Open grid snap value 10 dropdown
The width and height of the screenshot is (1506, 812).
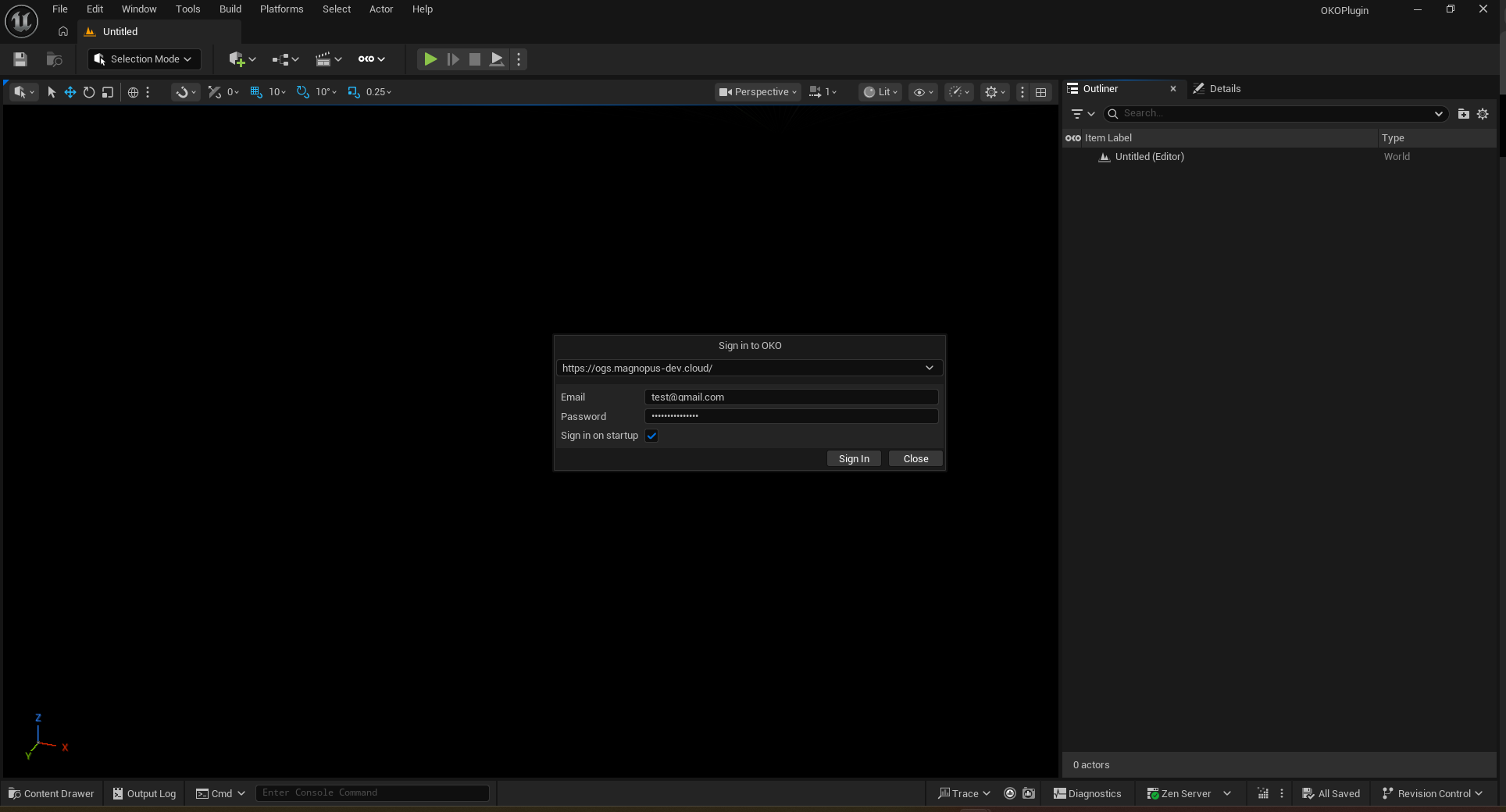tap(277, 92)
